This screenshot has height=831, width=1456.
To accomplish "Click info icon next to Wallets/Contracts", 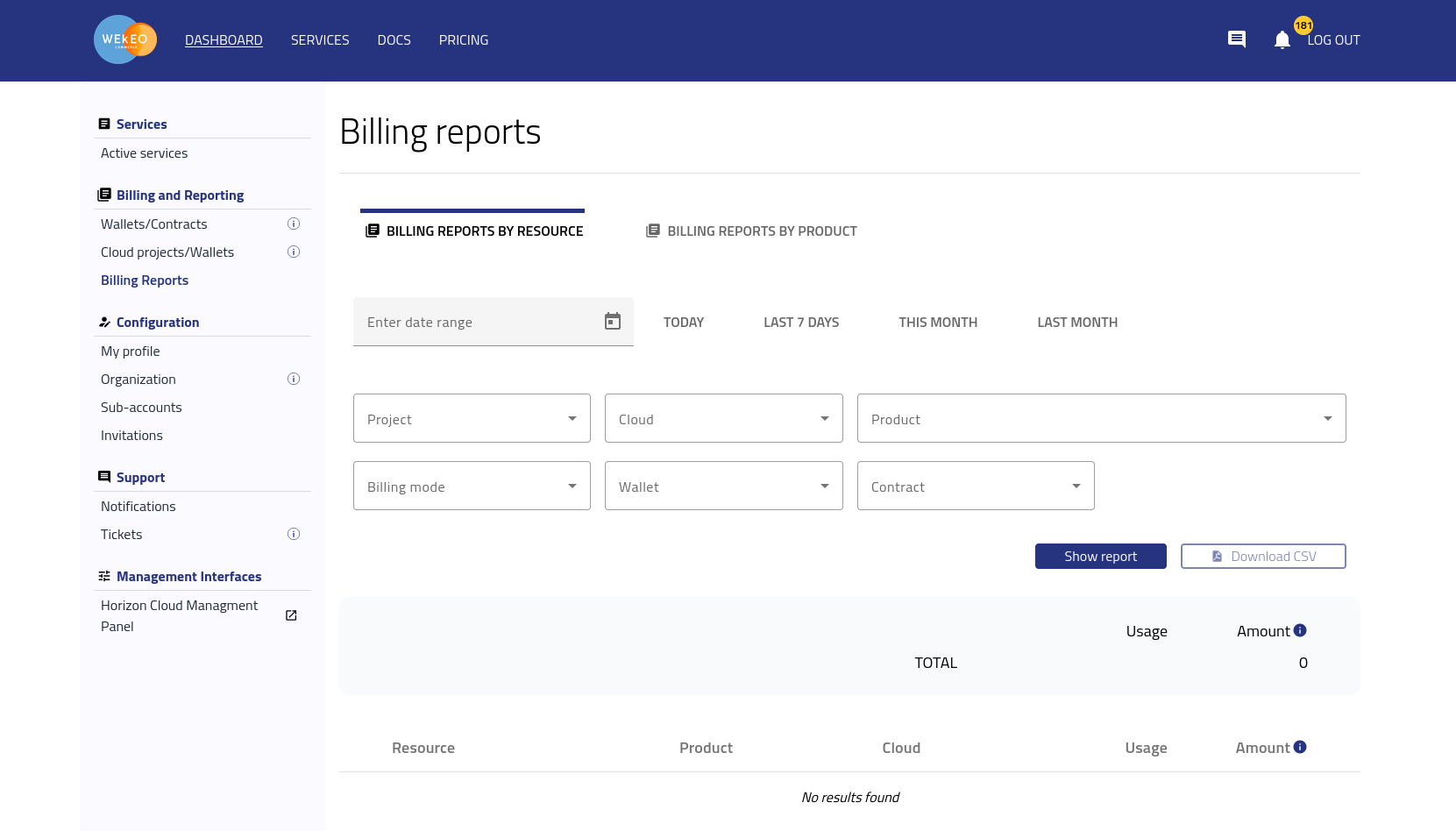I will click(x=294, y=224).
